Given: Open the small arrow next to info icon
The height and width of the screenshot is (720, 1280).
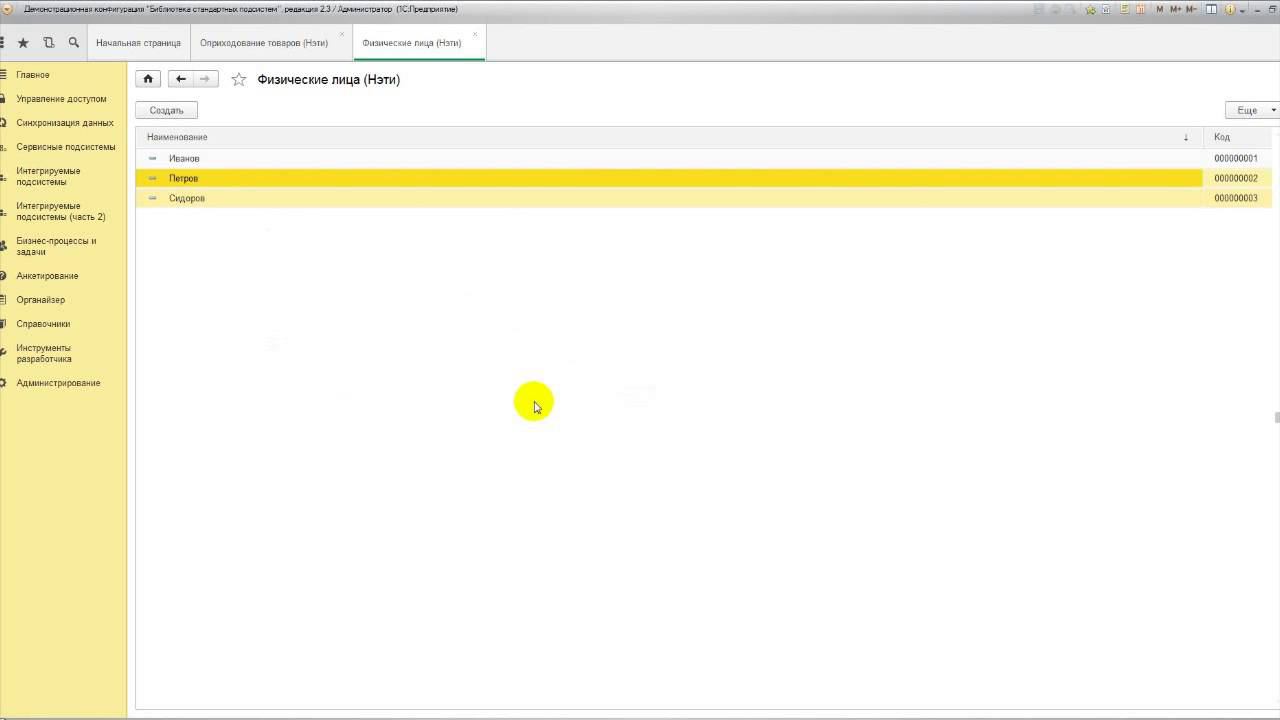Looking at the screenshot, I should (1242, 10).
